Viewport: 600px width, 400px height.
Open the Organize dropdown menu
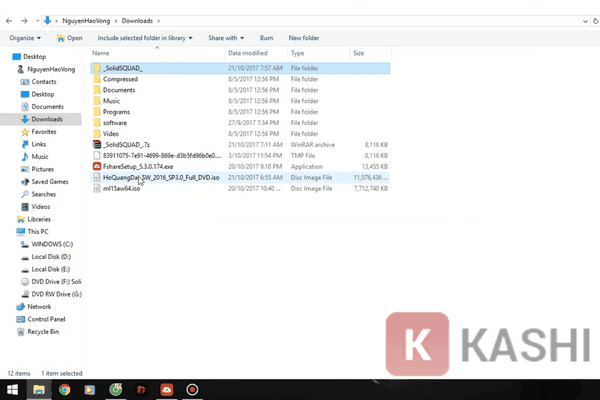click(25, 38)
